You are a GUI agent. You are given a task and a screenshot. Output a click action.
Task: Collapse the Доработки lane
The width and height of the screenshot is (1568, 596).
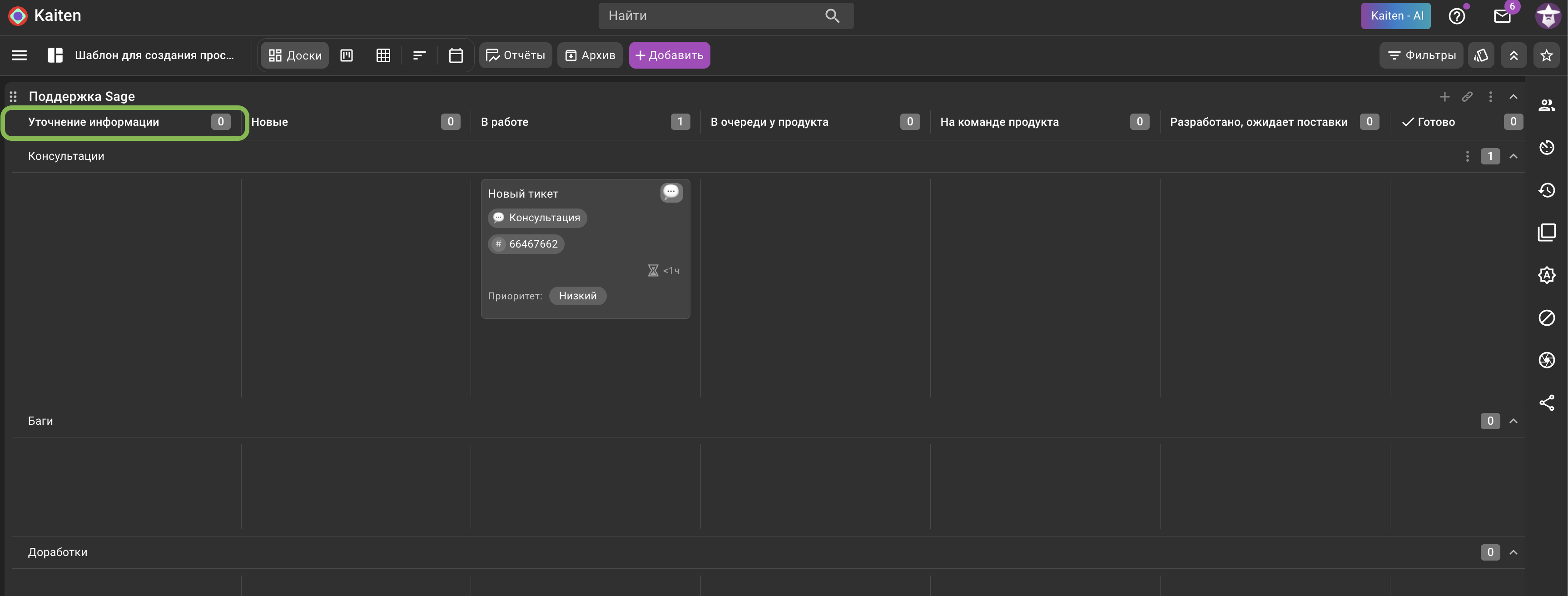pos(1513,553)
